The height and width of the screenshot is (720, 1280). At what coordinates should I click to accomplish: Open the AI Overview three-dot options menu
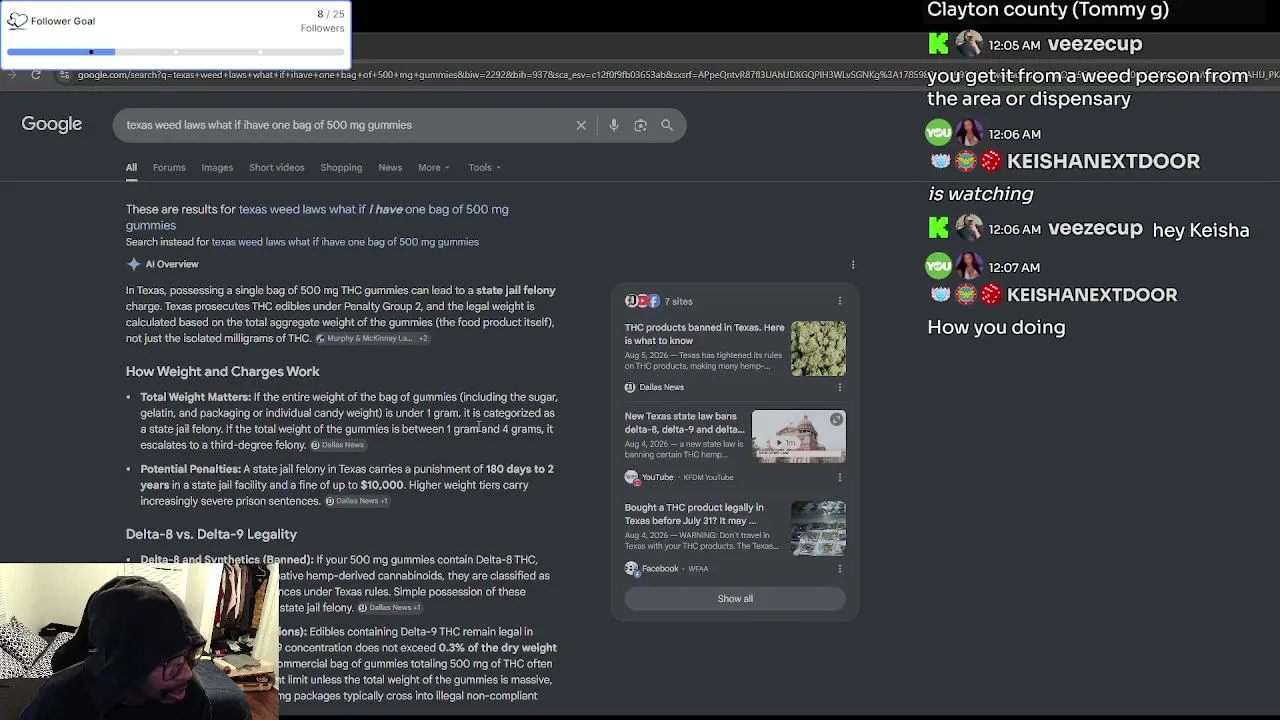(x=853, y=265)
